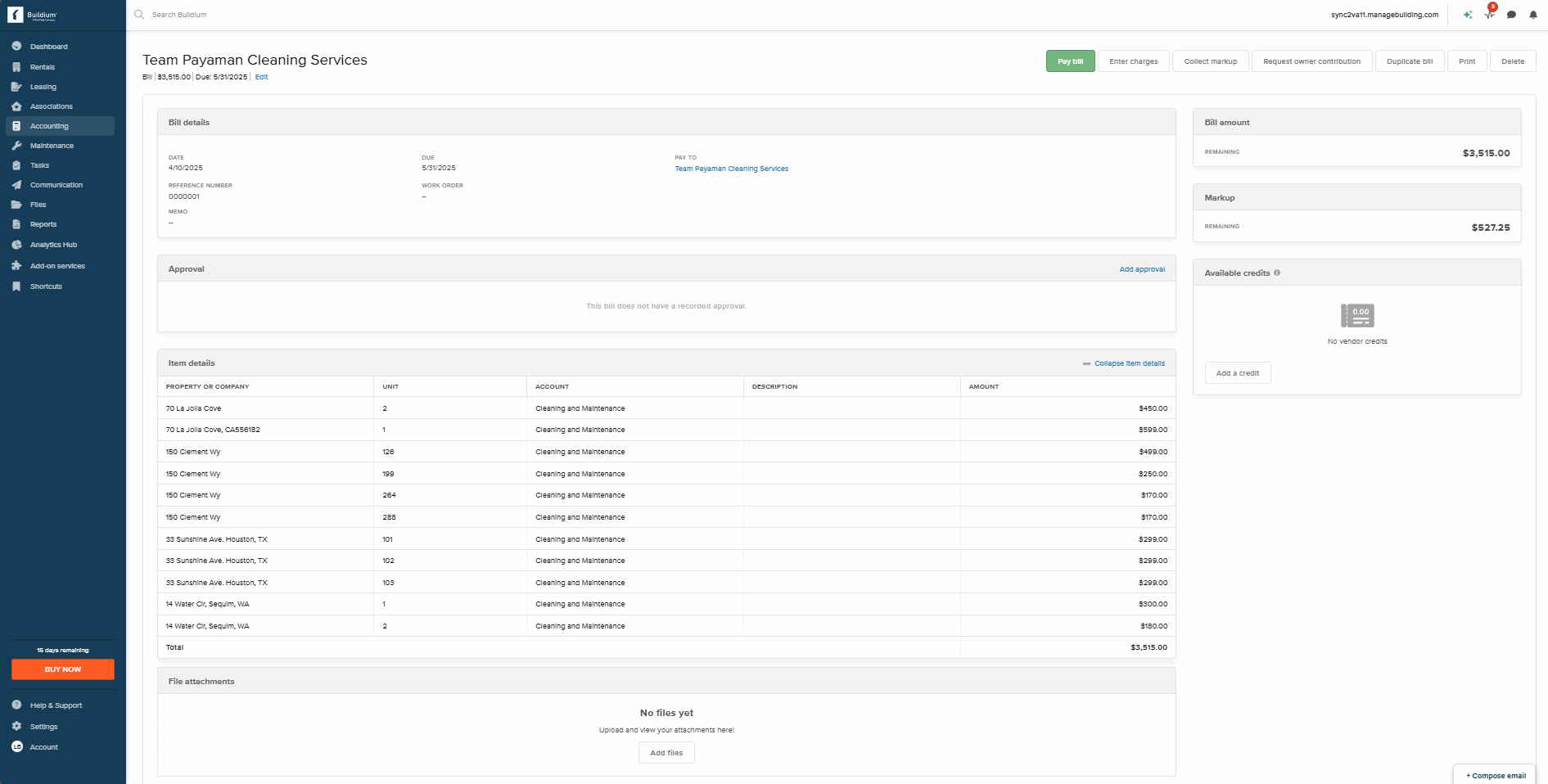This screenshot has height=784, width=1548.
Task: Click the Rentals building icon
Action: click(x=16, y=67)
